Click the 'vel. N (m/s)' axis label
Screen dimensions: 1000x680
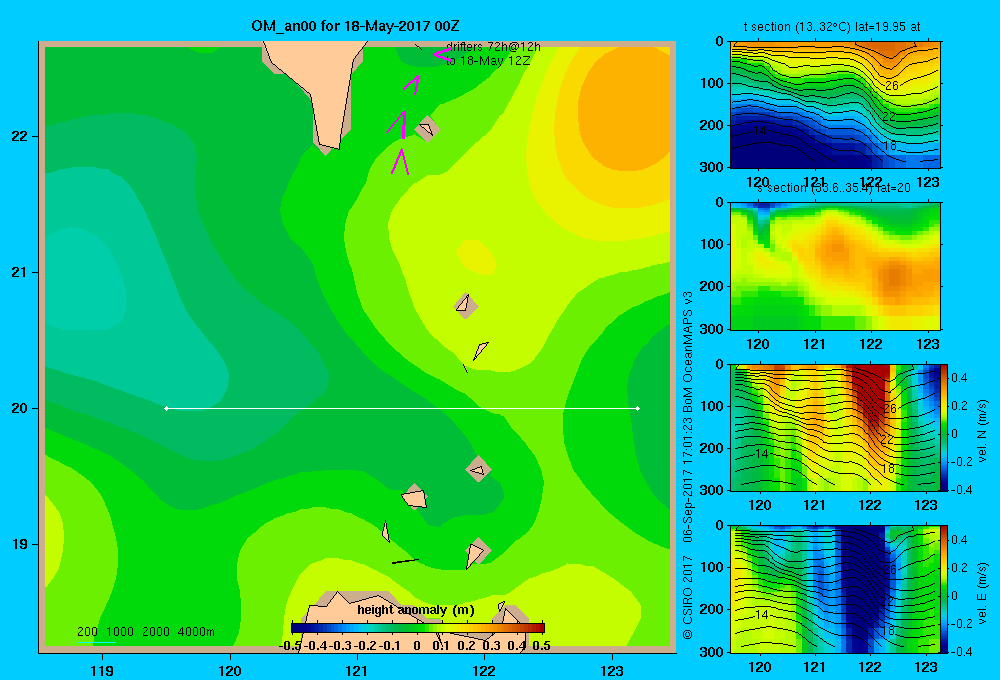coord(983,431)
